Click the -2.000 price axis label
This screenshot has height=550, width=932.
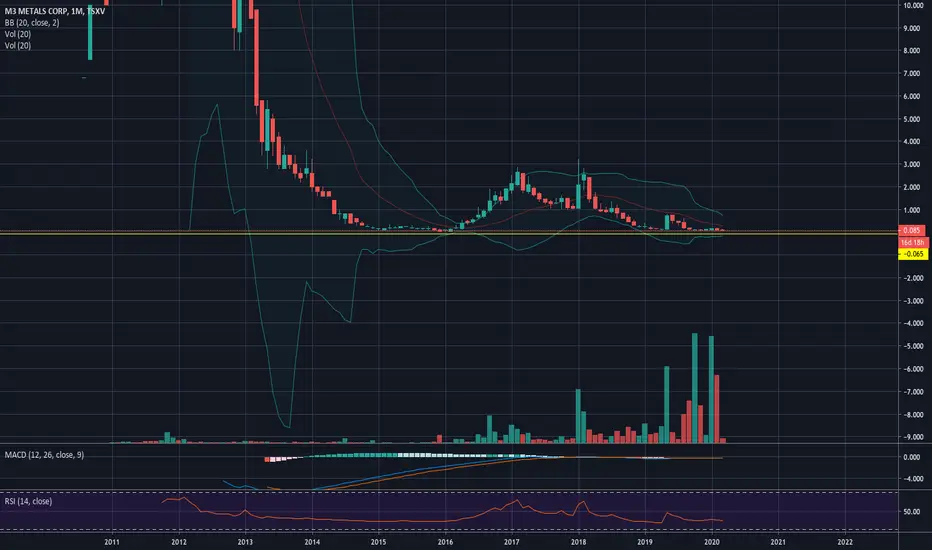point(912,278)
